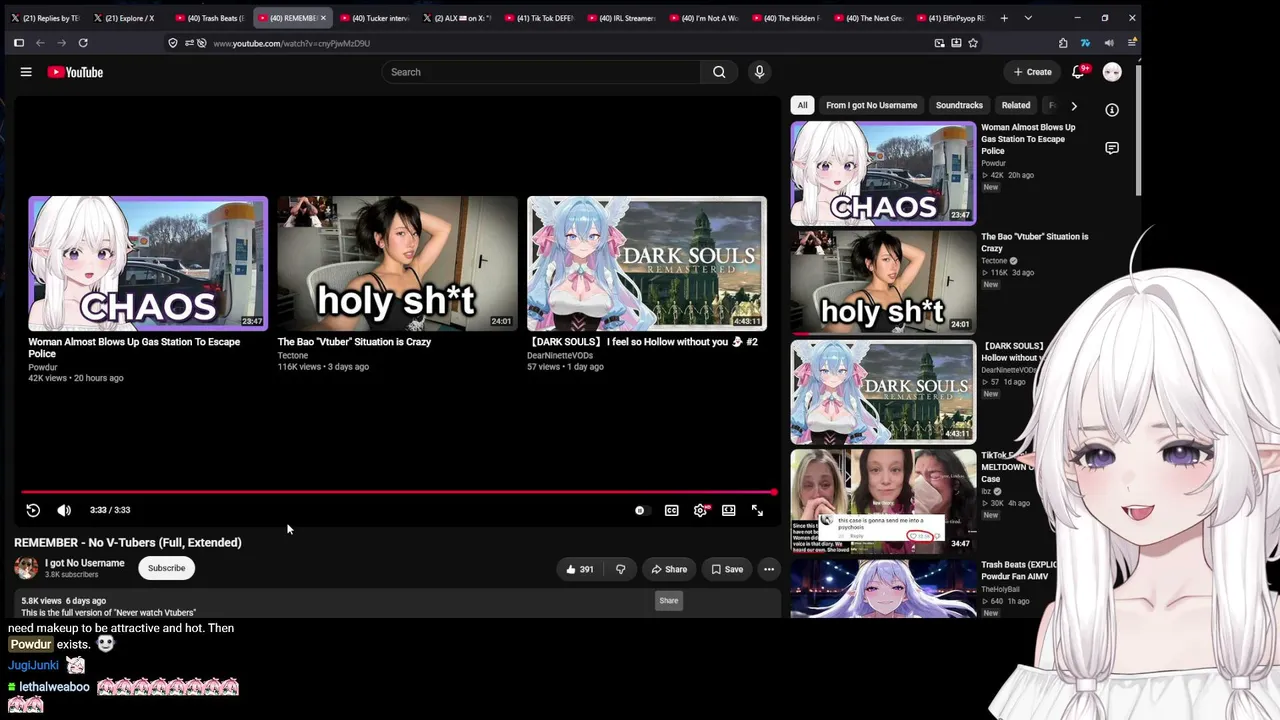Bookmark this page with the star icon
This screenshot has height=720, width=1280.
click(x=973, y=43)
